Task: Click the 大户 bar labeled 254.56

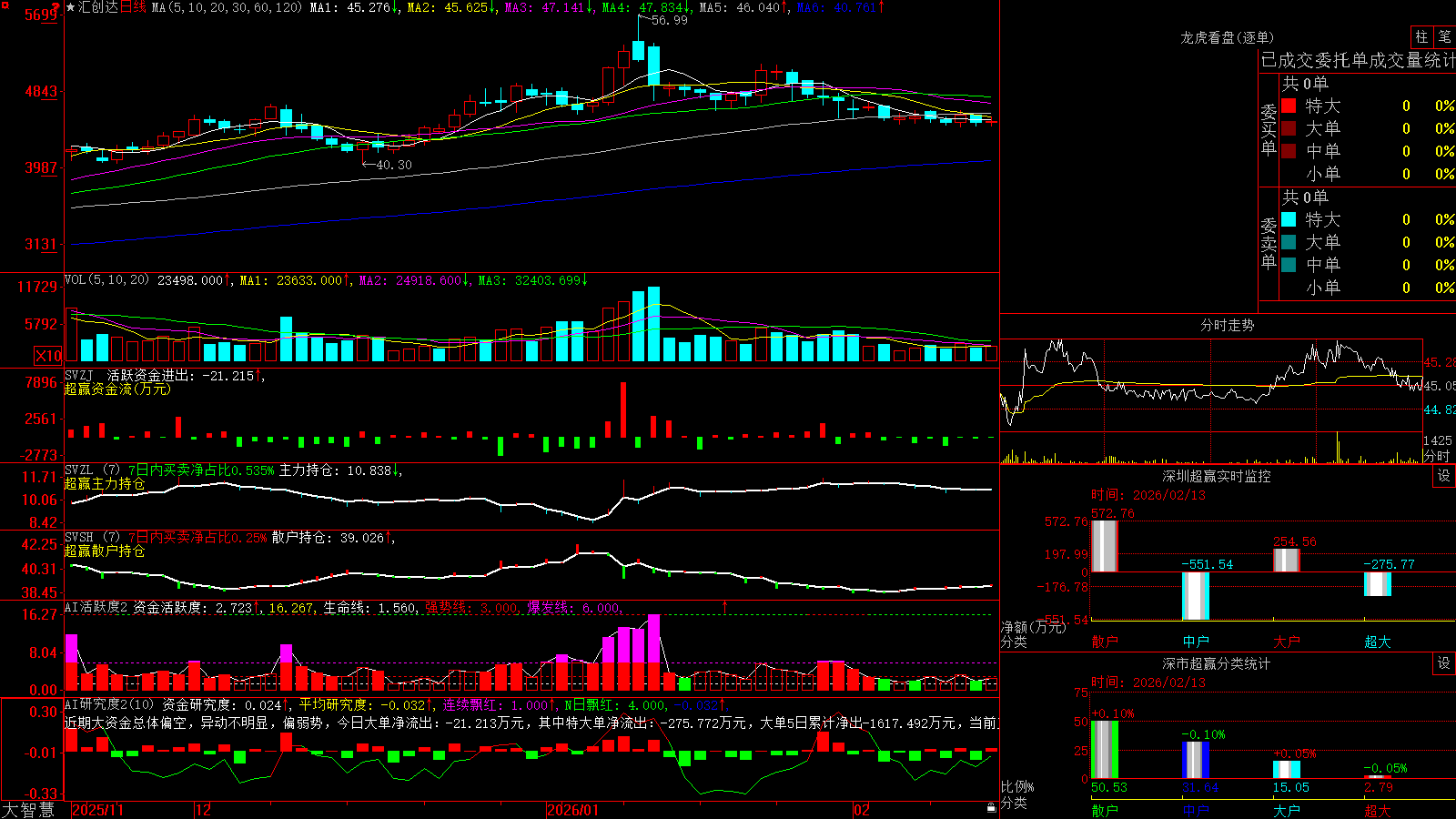Action: [x=1286, y=561]
